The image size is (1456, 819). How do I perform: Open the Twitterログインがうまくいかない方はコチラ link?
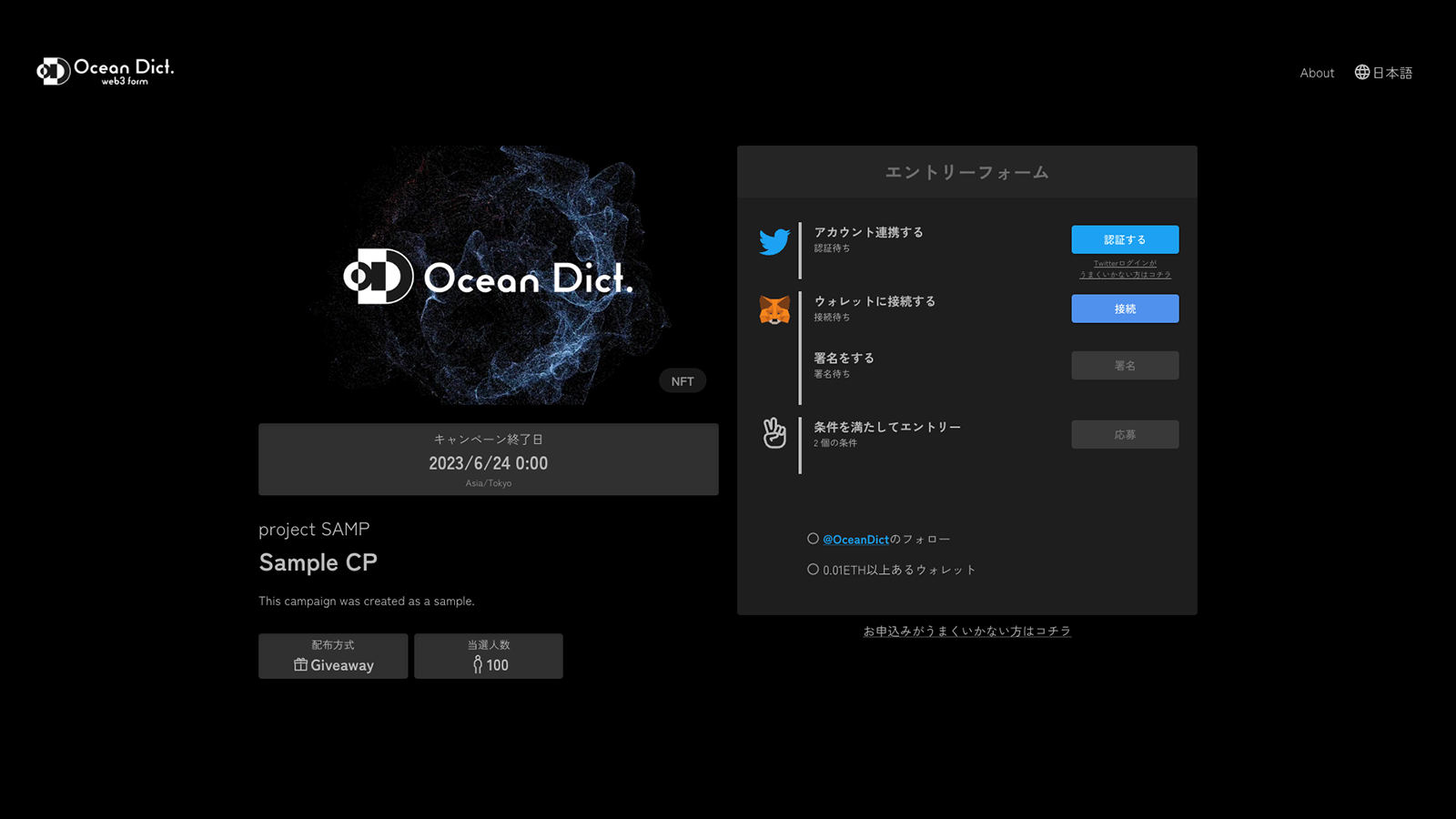1125,268
